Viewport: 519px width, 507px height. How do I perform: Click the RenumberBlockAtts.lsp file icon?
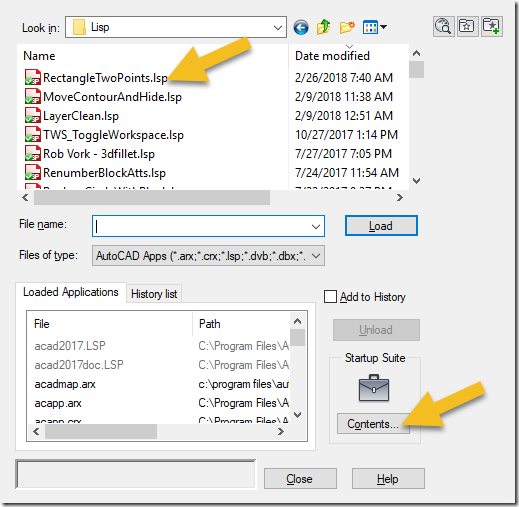[x=33, y=172]
